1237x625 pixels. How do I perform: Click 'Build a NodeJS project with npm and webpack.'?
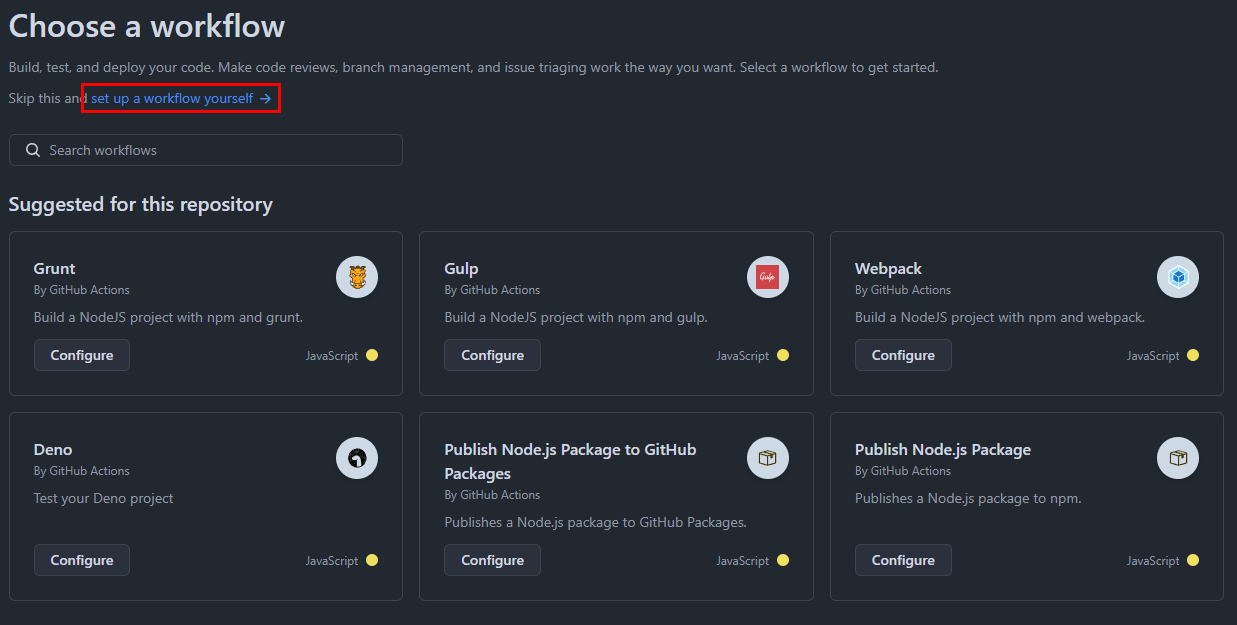1000,317
